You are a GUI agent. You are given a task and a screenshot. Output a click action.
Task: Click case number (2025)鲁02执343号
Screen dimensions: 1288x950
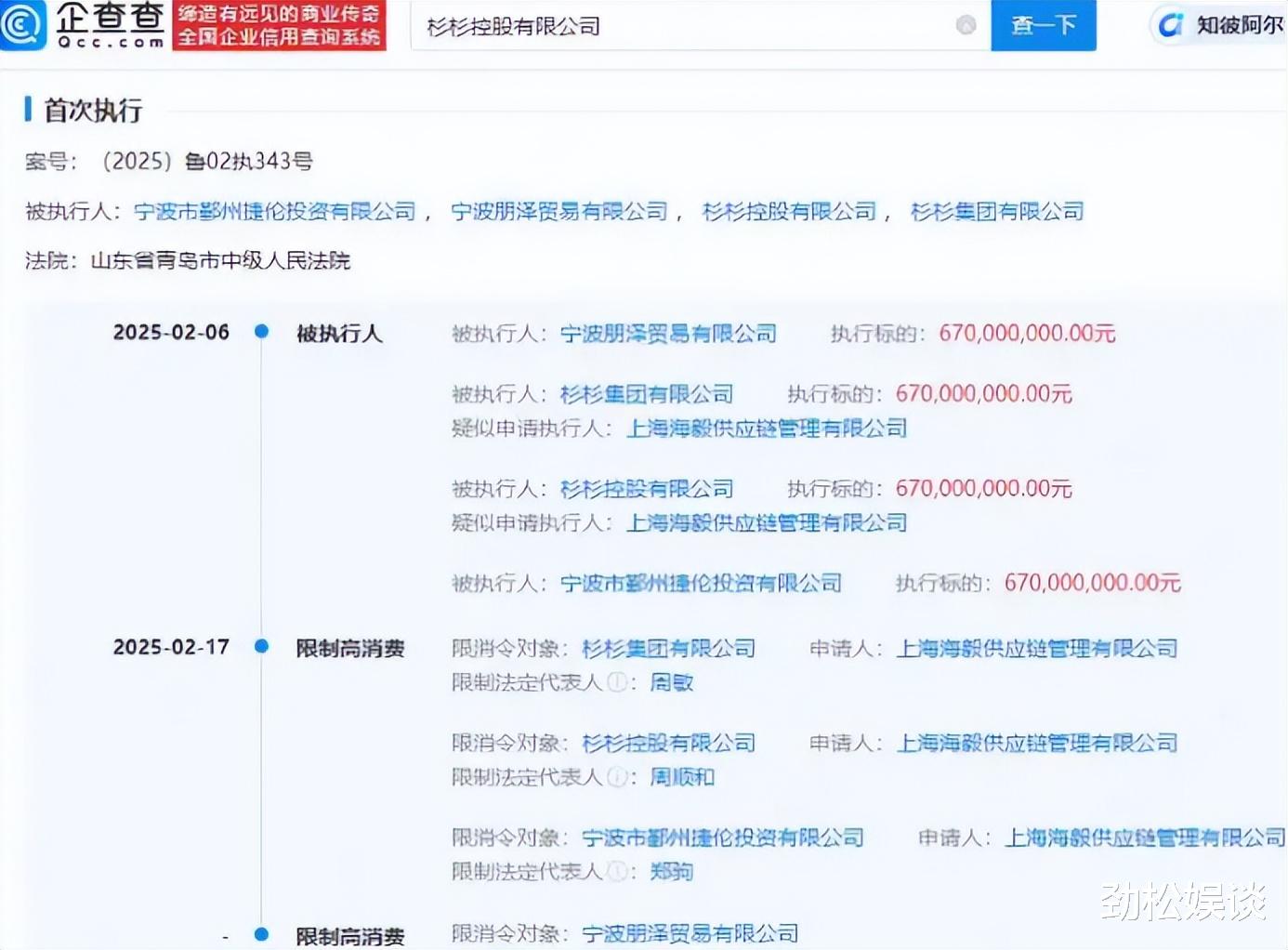coord(206,162)
